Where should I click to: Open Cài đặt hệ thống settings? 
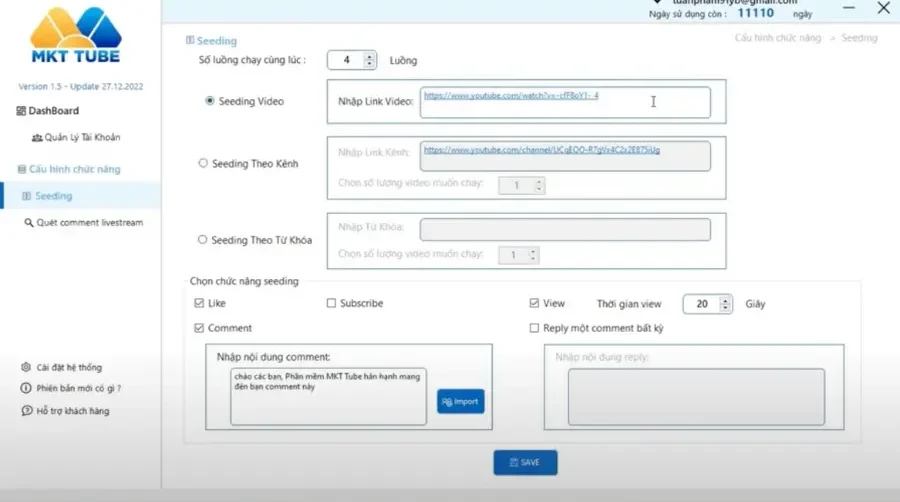pyautogui.click(x=61, y=367)
